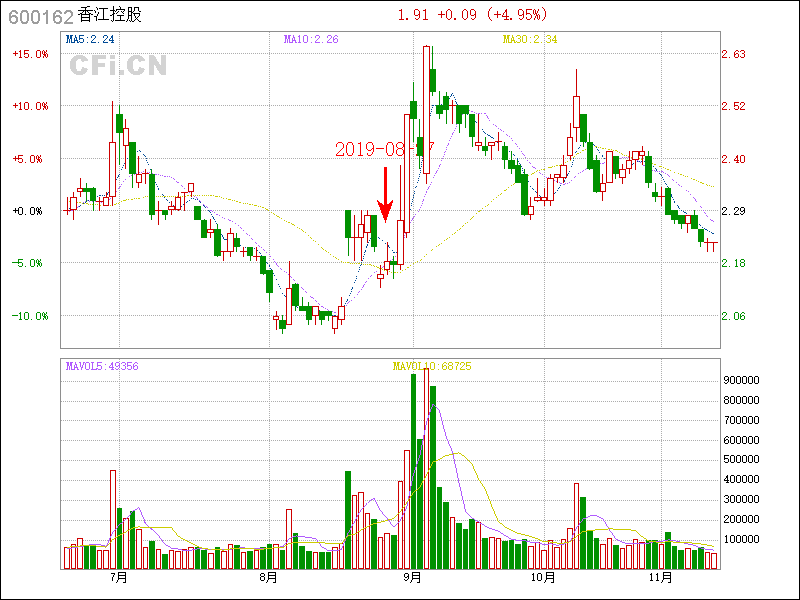Click the MA5:2.24 indicator label

91,40
